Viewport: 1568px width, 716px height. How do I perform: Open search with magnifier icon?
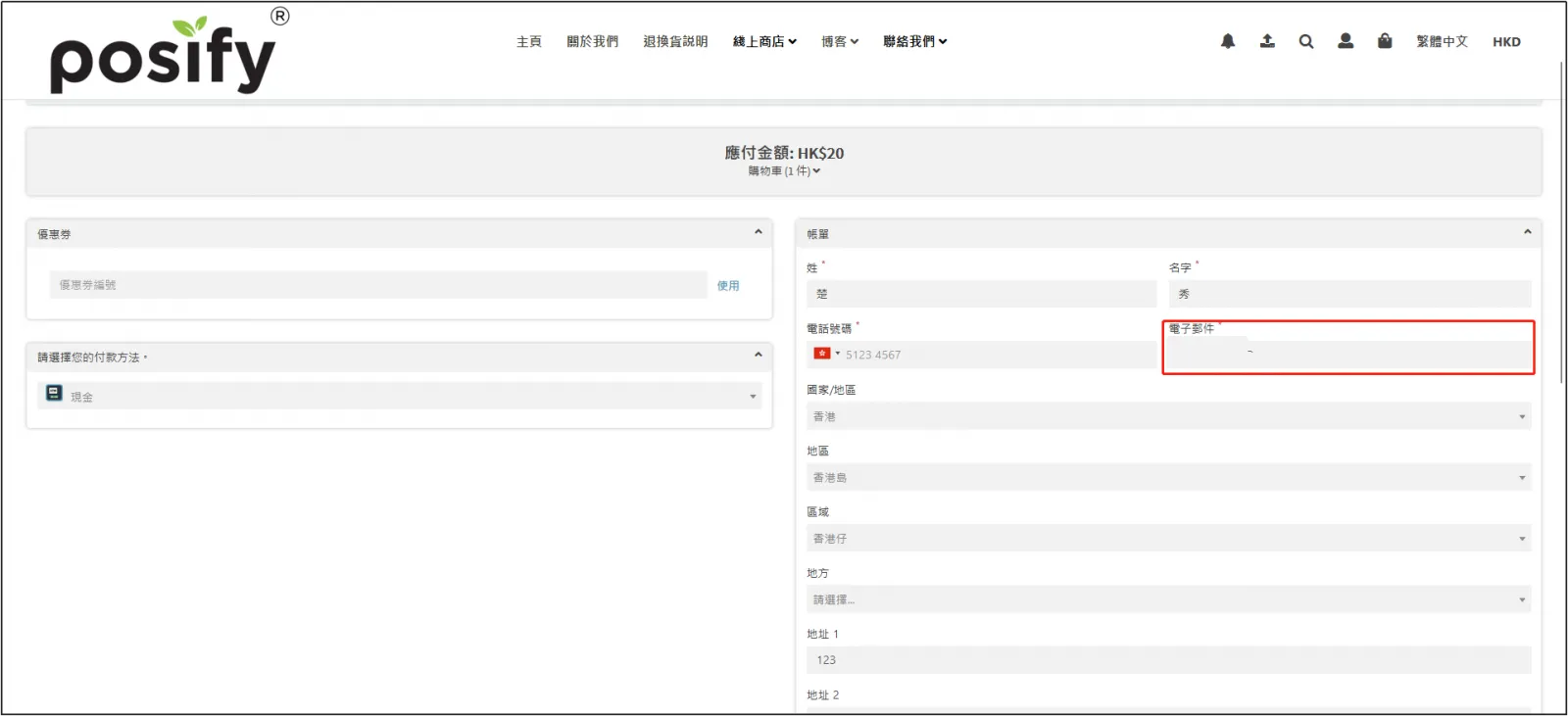(1306, 41)
